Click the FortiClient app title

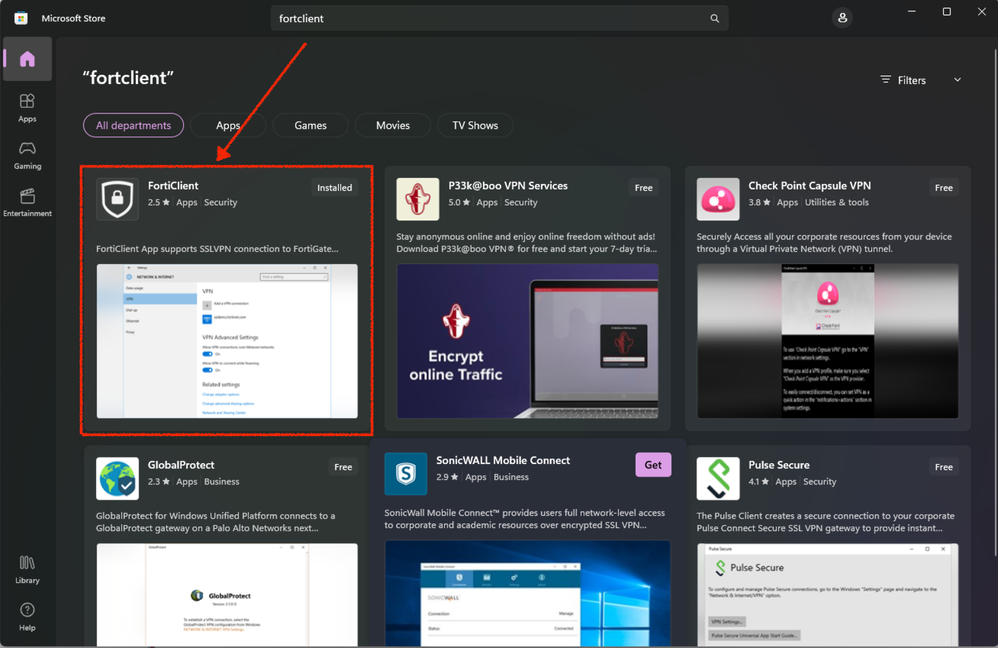pos(173,186)
